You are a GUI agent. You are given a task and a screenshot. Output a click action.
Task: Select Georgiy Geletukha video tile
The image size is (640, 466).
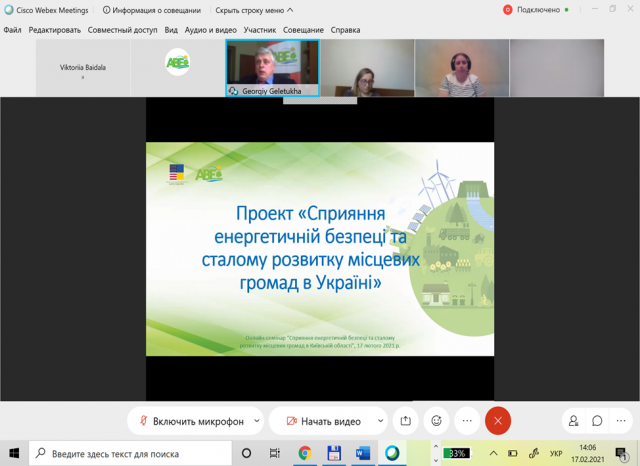pos(273,68)
